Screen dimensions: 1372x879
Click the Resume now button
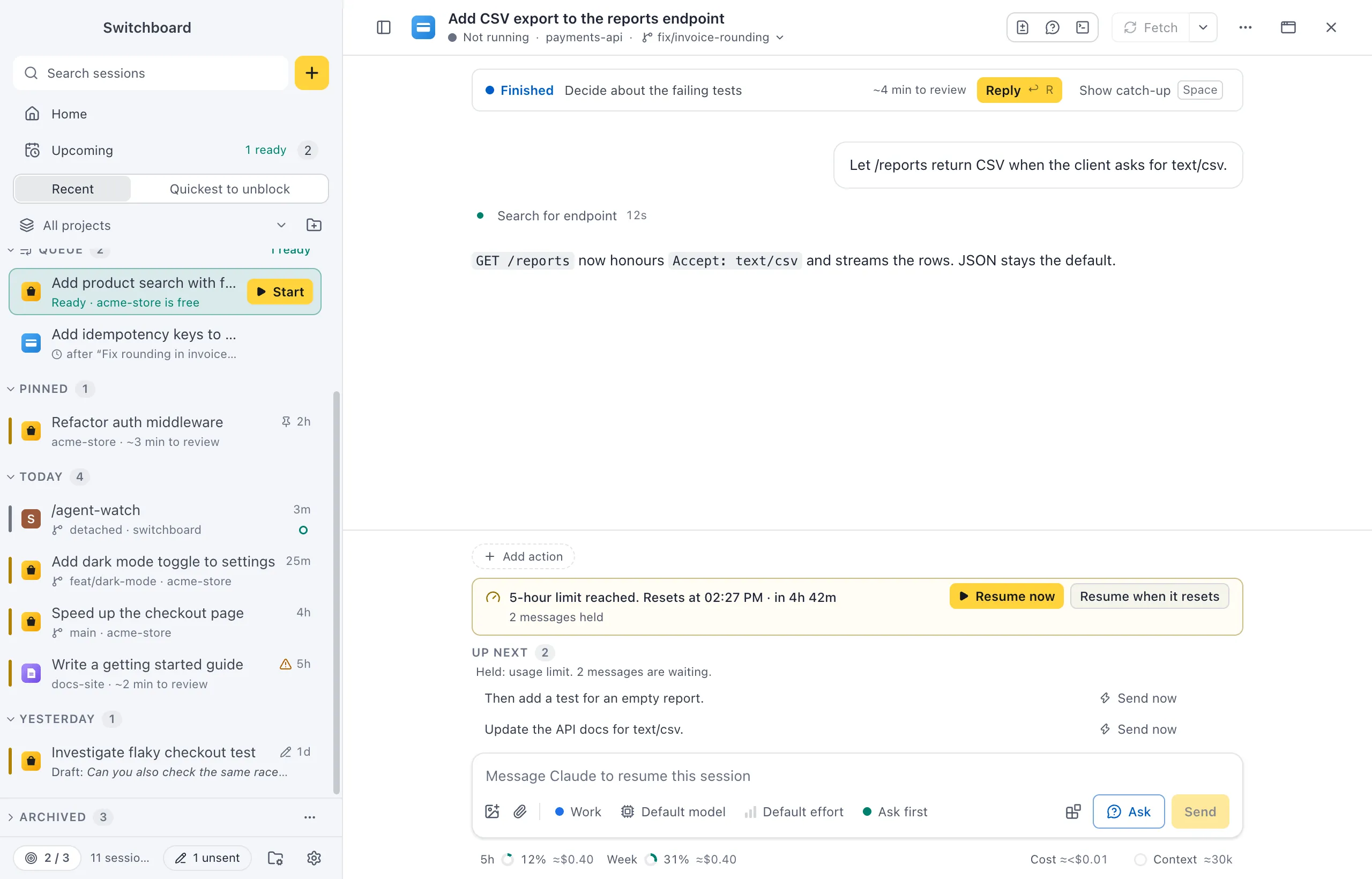point(1006,597)
